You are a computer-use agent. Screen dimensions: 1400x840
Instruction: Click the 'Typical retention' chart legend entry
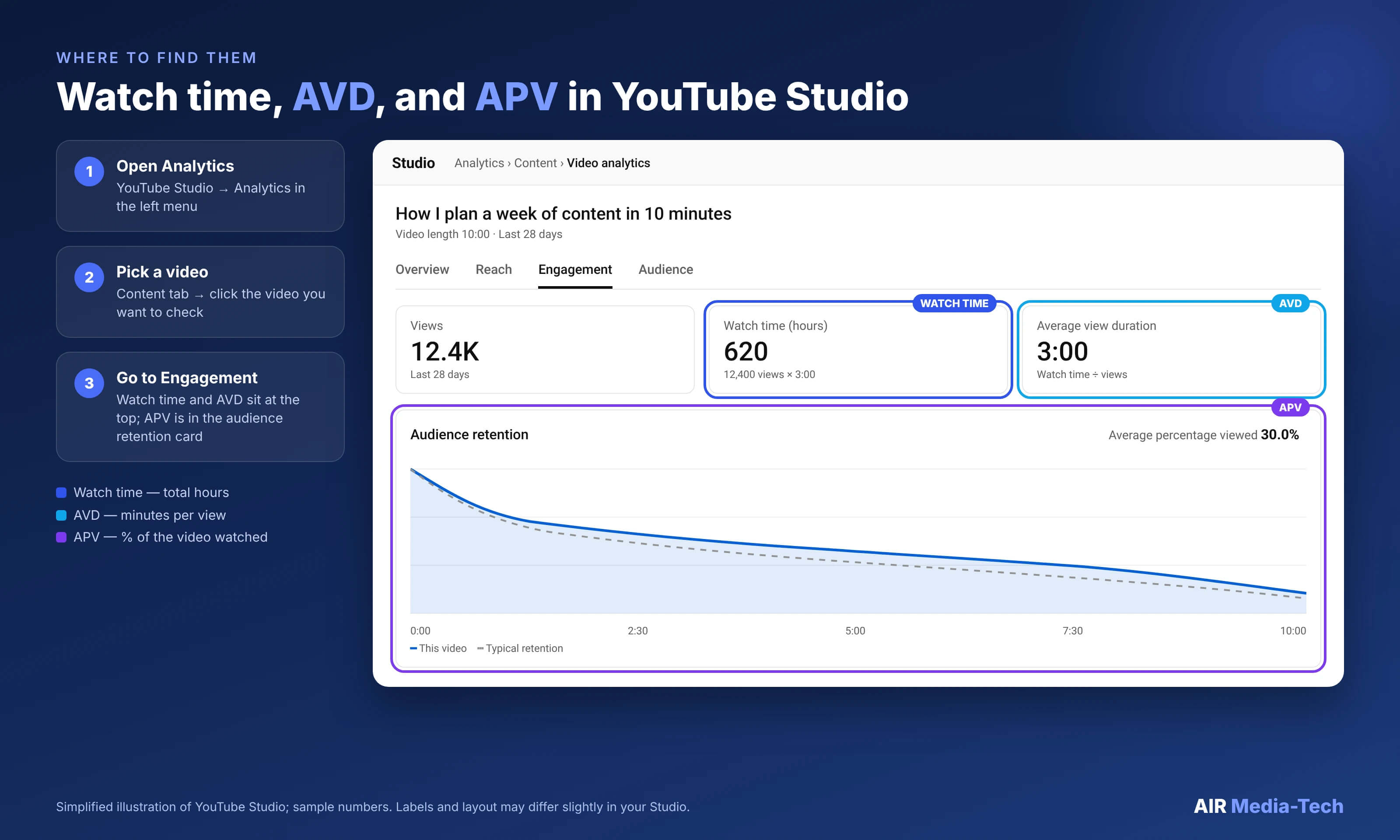(x=520, y=648)
